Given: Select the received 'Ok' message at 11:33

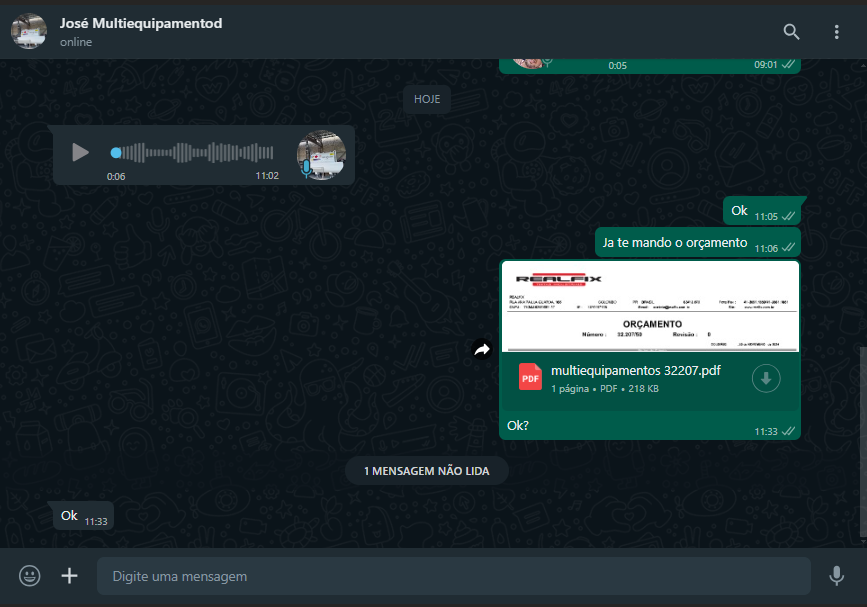Looking at the screenshot, I should 70,516.
